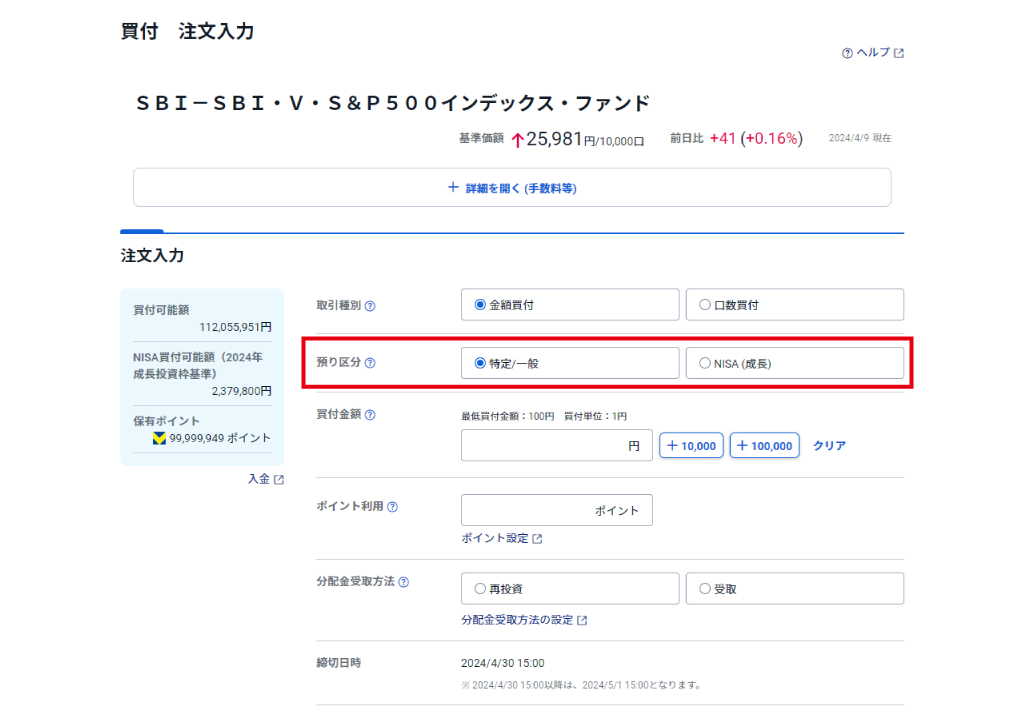Viewport: 1024px width, 714px height.
Task: Open help icon next to ポイント利用
Action: click(x=392, y=507)
